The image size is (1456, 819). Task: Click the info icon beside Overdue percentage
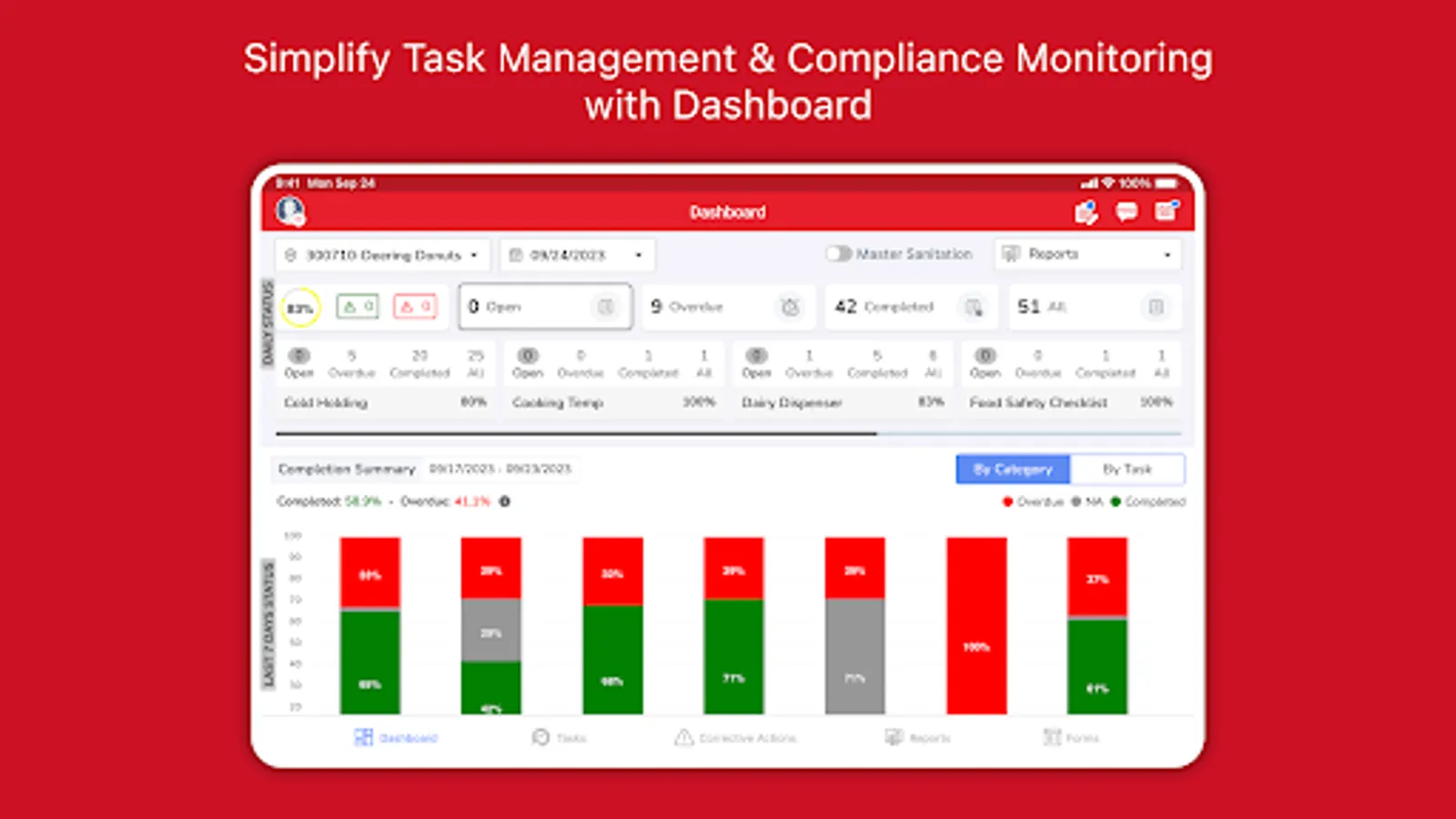(505, 501)
